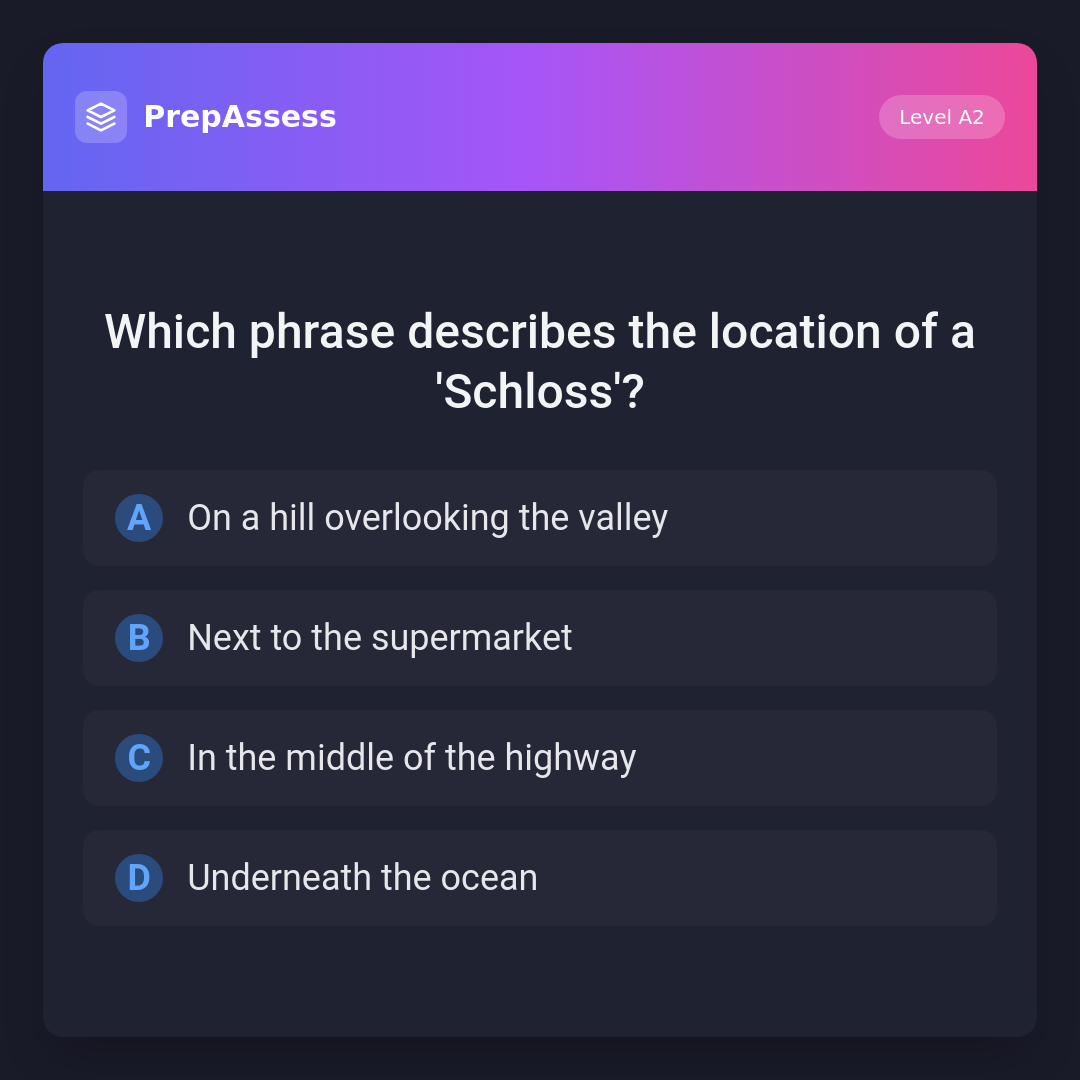Click the word 'Which' in the question
This screenshot has width=1080, height=1080.
171,332
